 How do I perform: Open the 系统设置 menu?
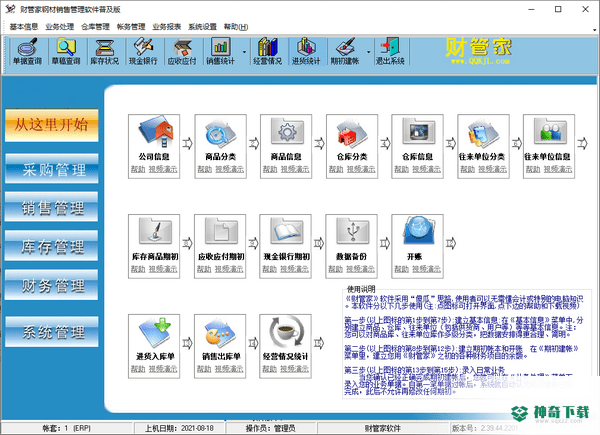pyautogui.click(x=202, y=26)
